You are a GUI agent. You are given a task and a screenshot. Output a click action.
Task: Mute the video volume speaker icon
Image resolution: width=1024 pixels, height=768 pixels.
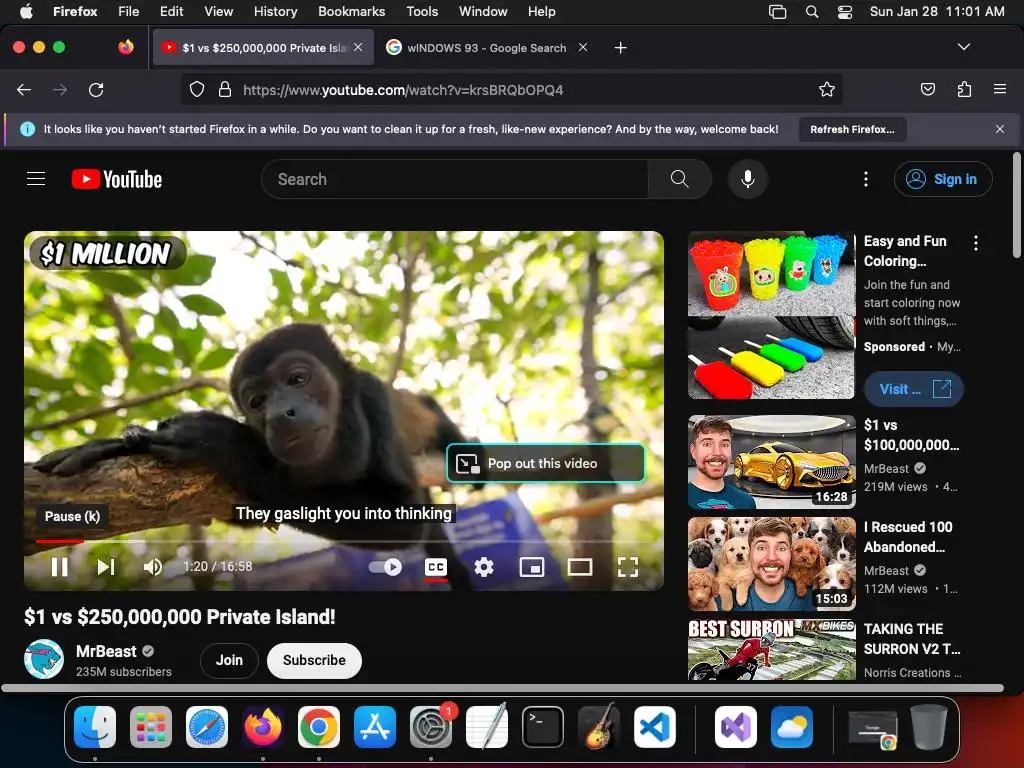[x=152, y=567]
